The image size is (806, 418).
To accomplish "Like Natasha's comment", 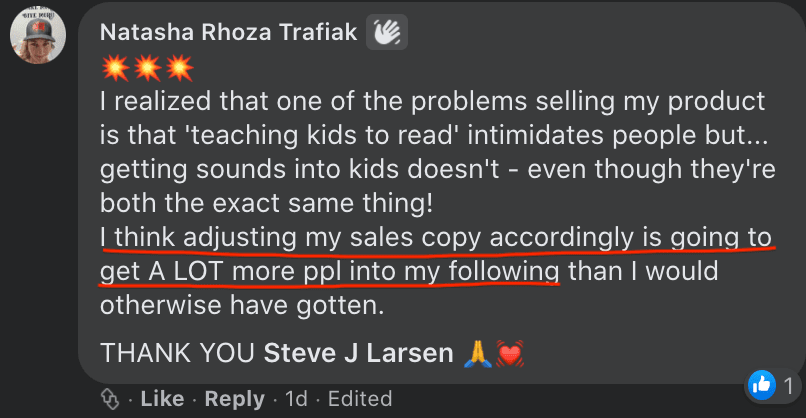I will 162,399.
